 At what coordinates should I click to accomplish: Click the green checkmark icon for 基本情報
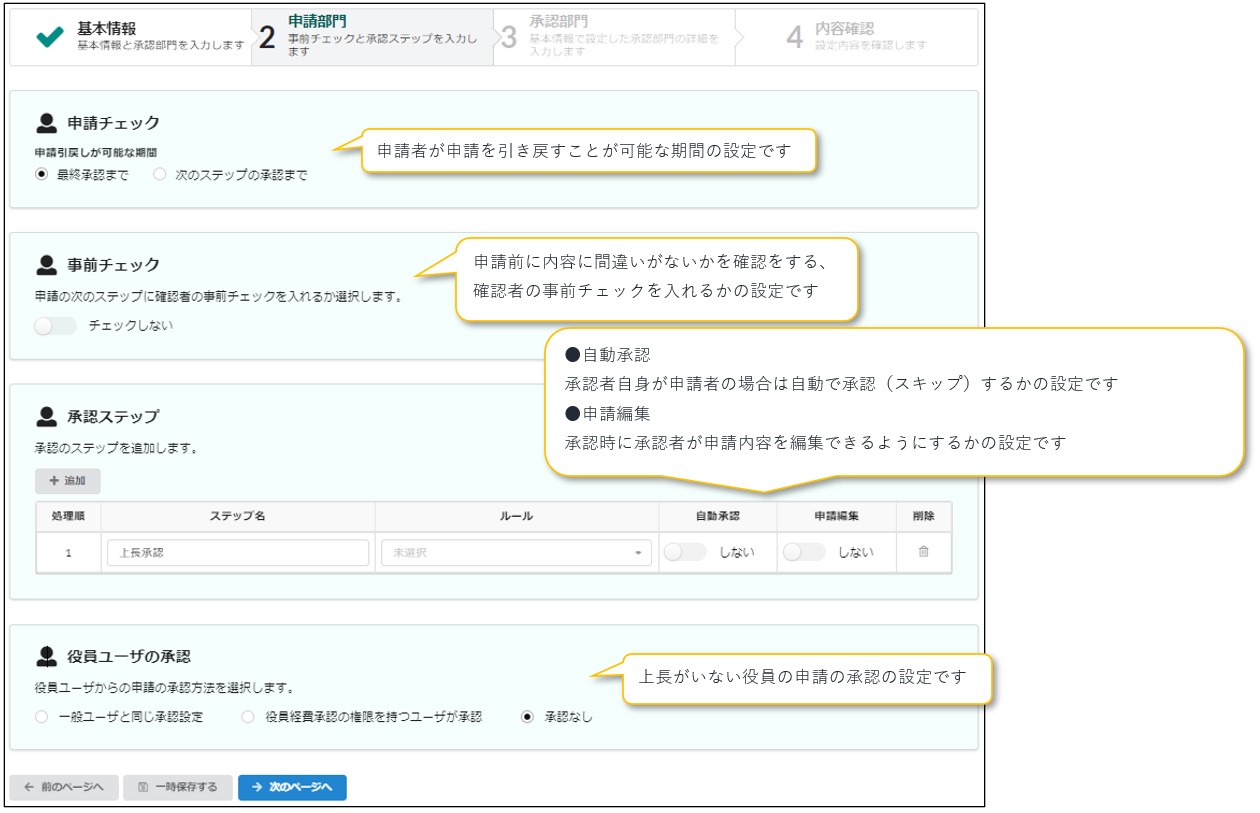[49, 37]
